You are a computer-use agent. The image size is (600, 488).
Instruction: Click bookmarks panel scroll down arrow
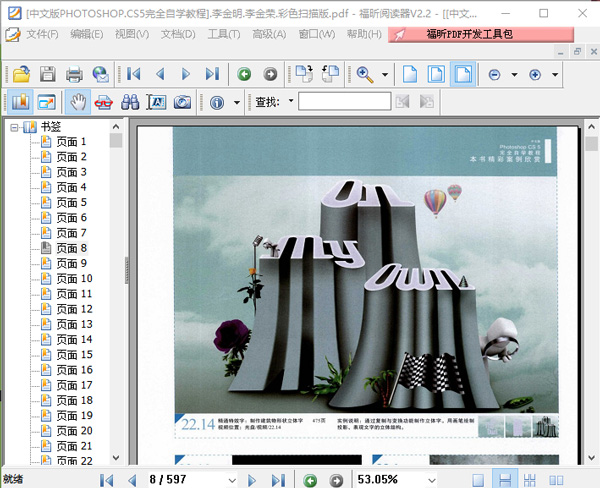click(116, 458)
